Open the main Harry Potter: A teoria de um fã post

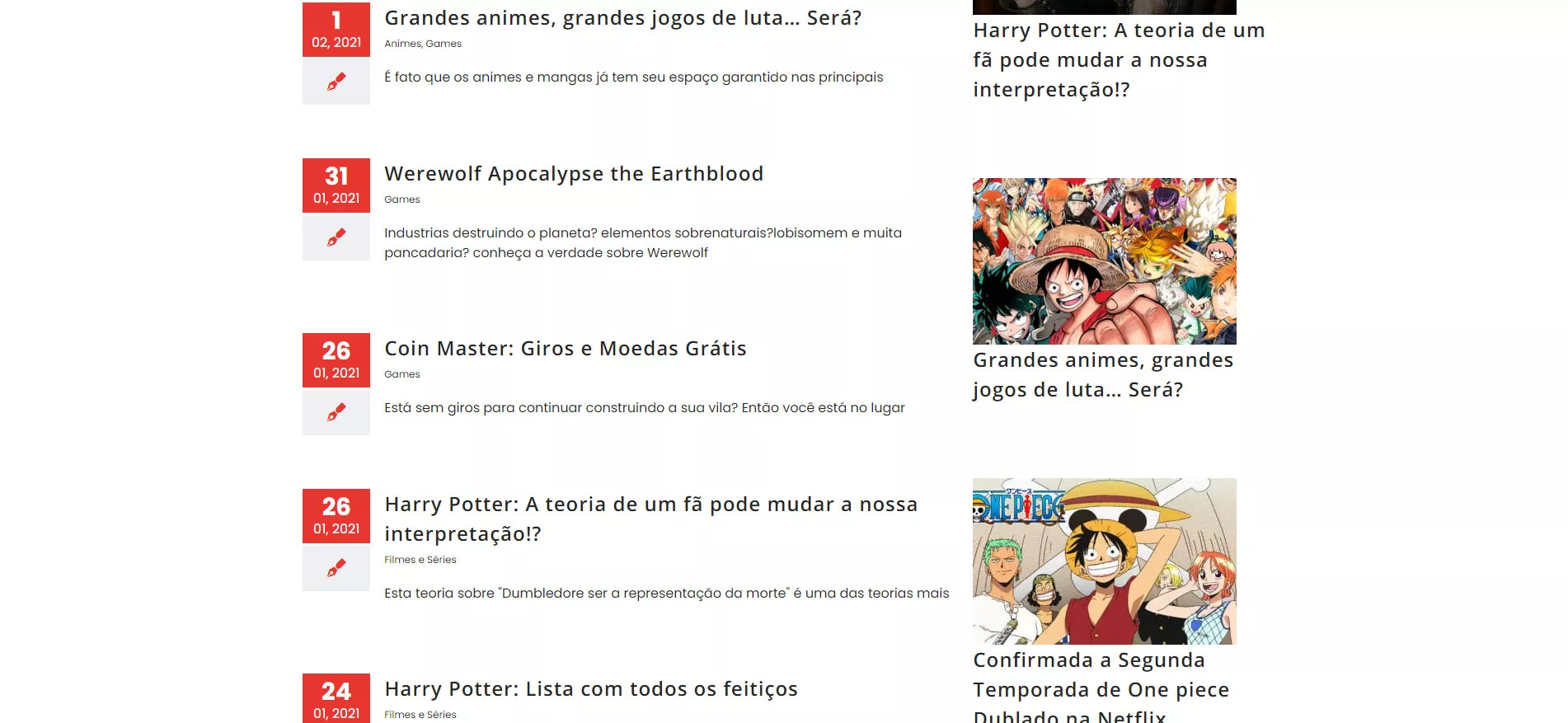[650, 519]
